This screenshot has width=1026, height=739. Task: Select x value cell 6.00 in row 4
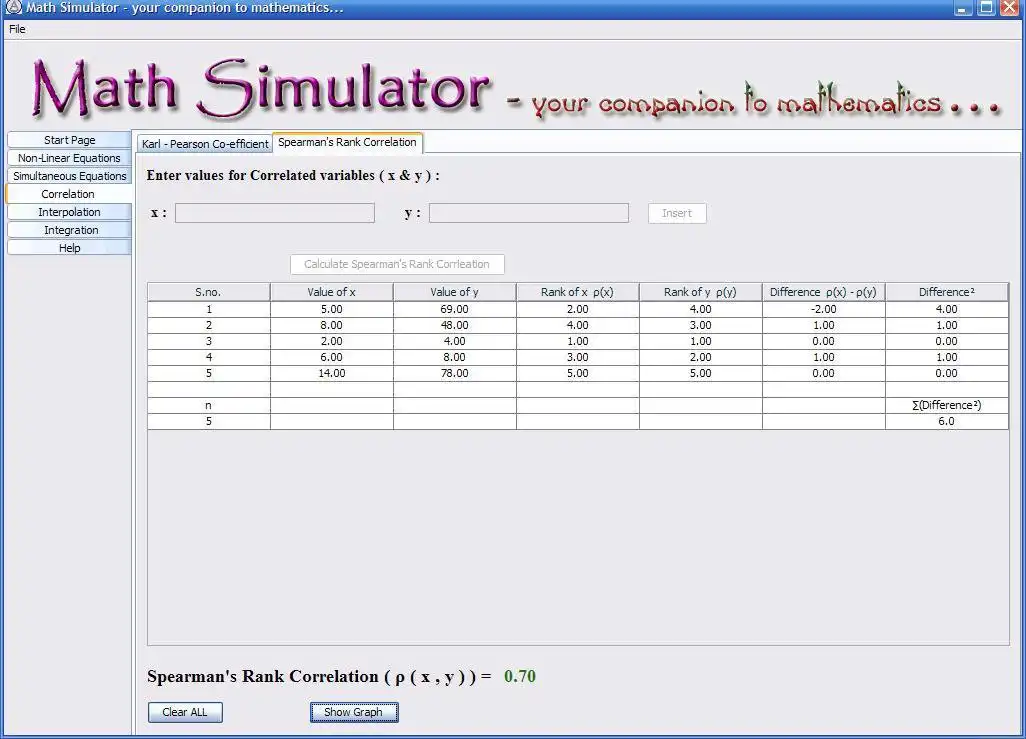tap(332, 357)
